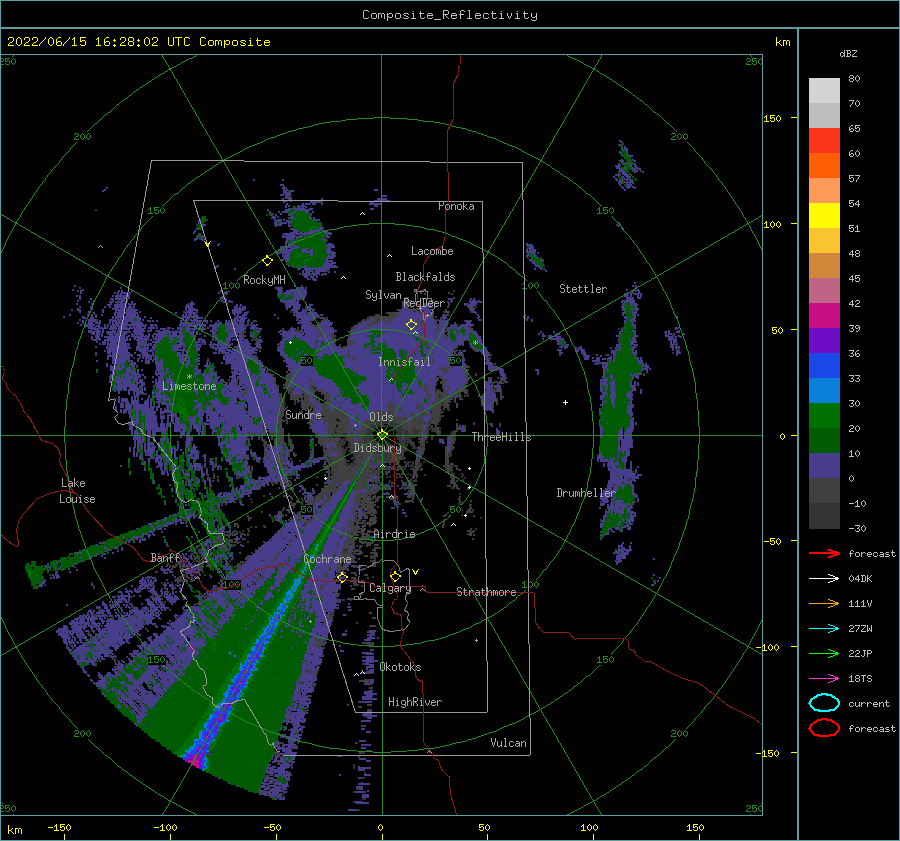Image resolution: width=900 pixels, height=841 pixels.
Task: Click the Sylvan label on map
Action: pos(383,295)
